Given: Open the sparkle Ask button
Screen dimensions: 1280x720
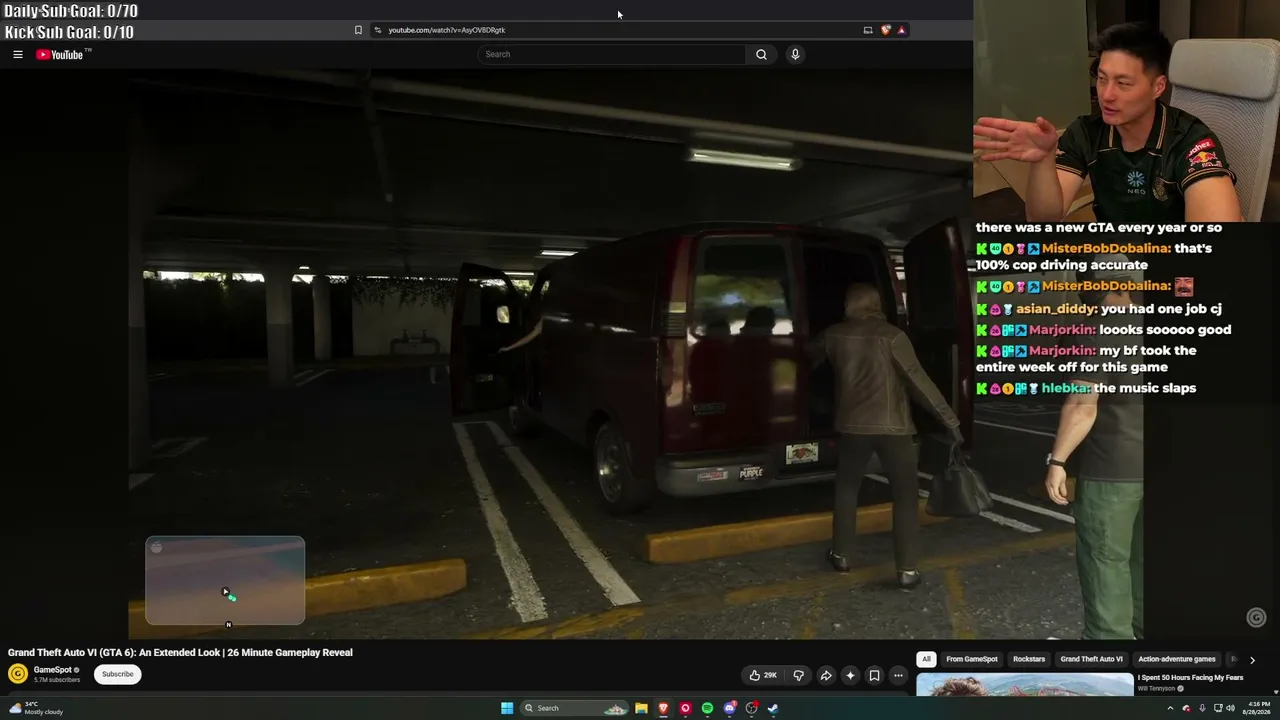Looking at the screenshot, I should tap(850, 675).
